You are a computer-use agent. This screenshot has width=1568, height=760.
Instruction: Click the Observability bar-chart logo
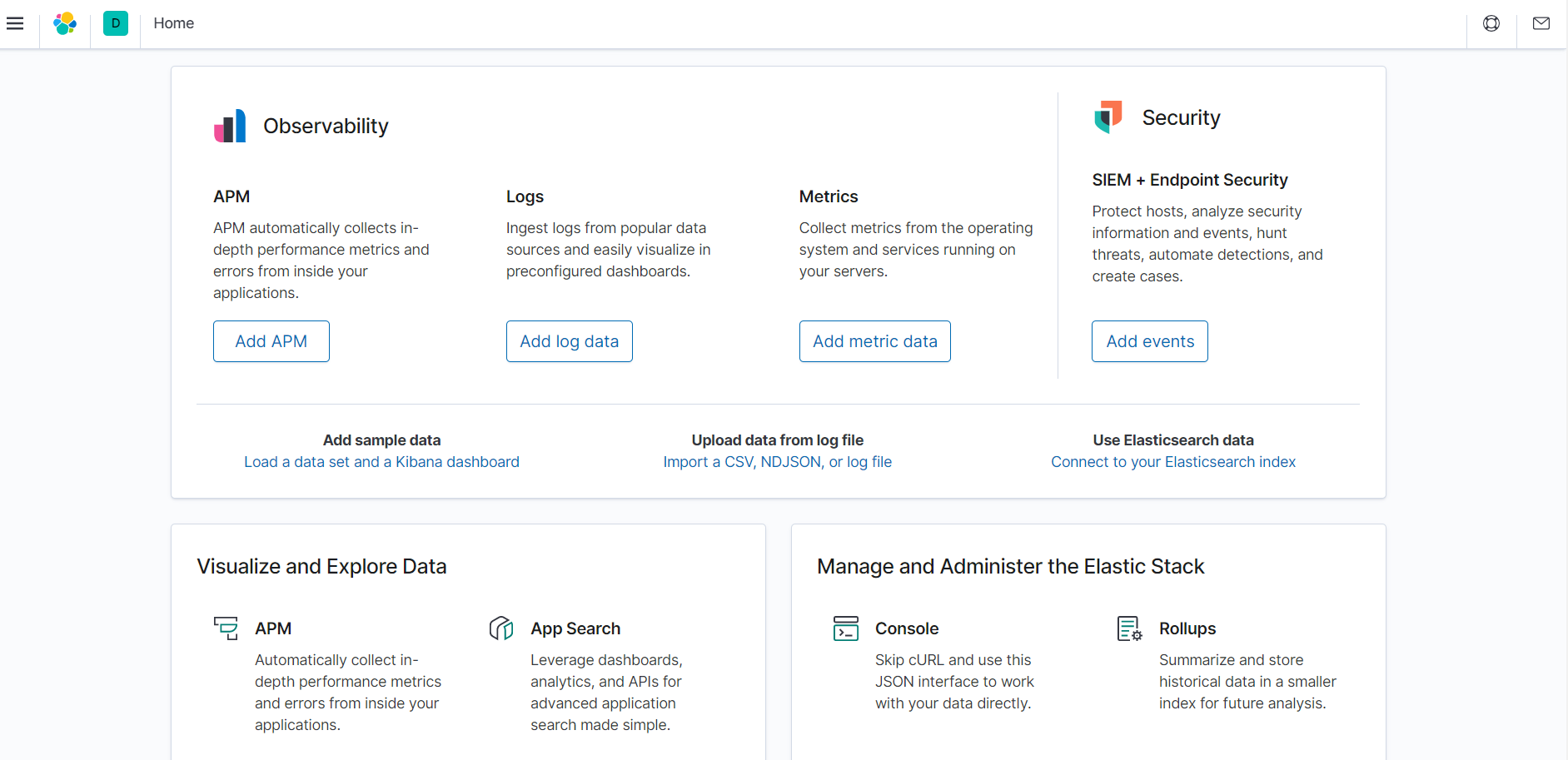click(230, 126)
